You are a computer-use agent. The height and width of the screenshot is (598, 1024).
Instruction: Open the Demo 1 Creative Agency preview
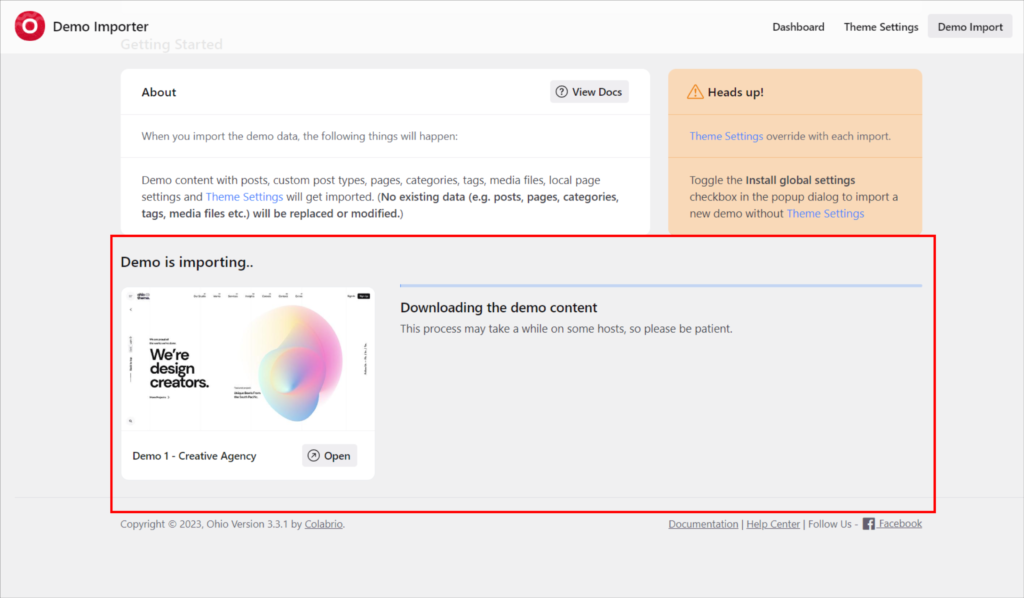point(329,456)
